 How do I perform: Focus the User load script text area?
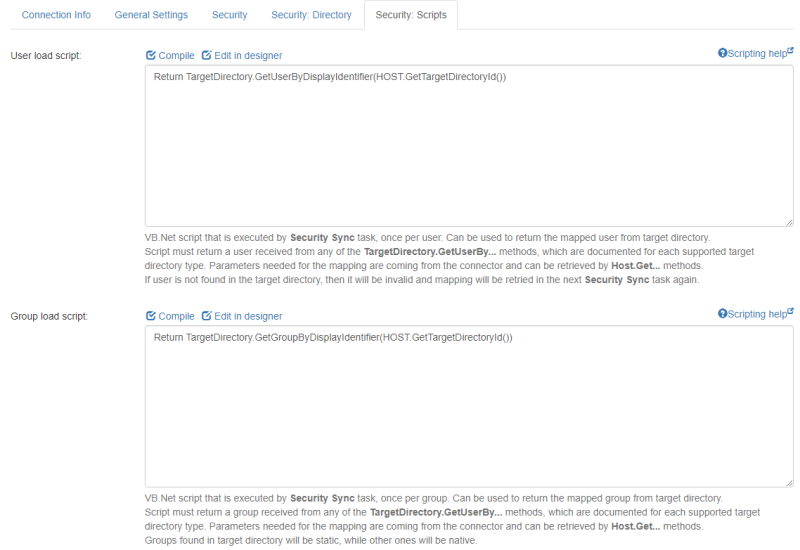click(x=469, y=146)
